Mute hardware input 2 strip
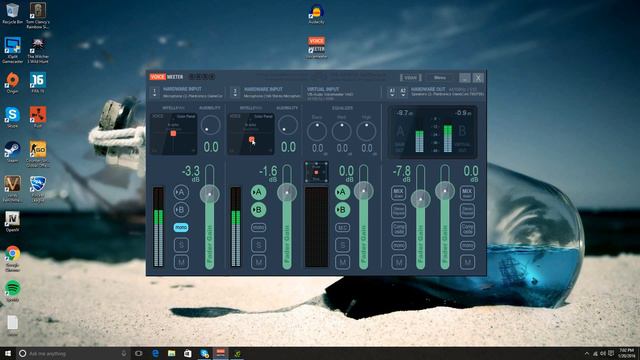 [258, 262]
